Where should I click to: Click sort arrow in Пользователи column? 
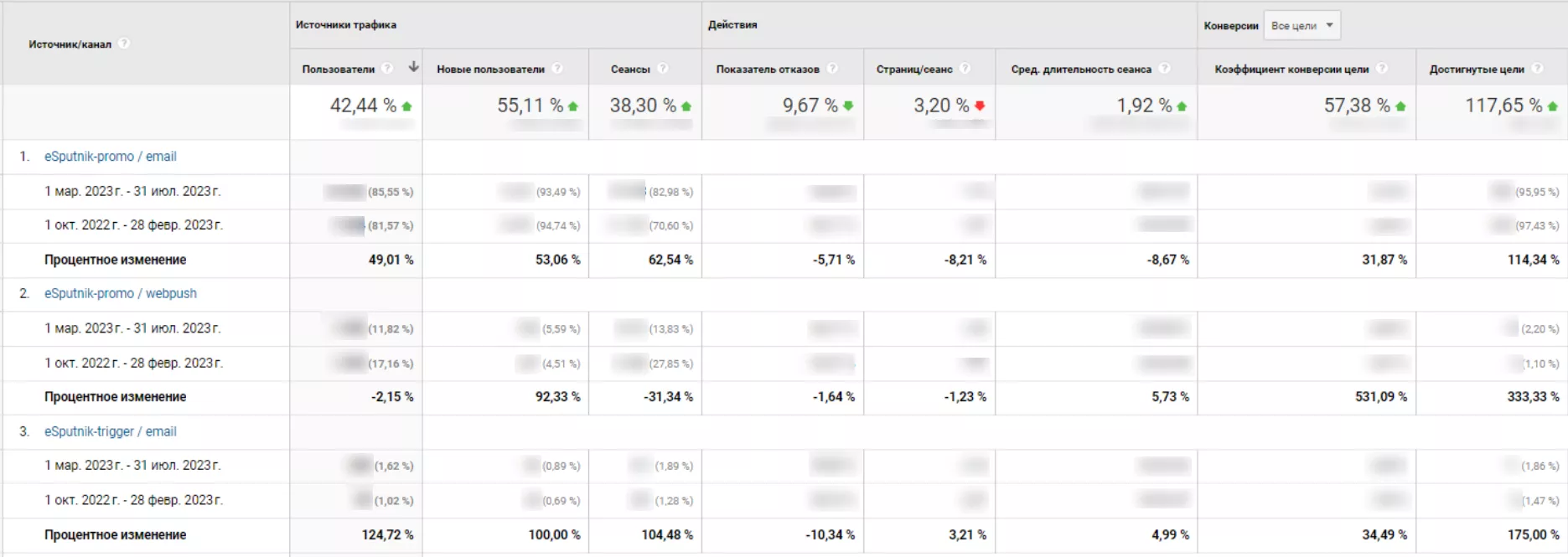click(413, 67)
